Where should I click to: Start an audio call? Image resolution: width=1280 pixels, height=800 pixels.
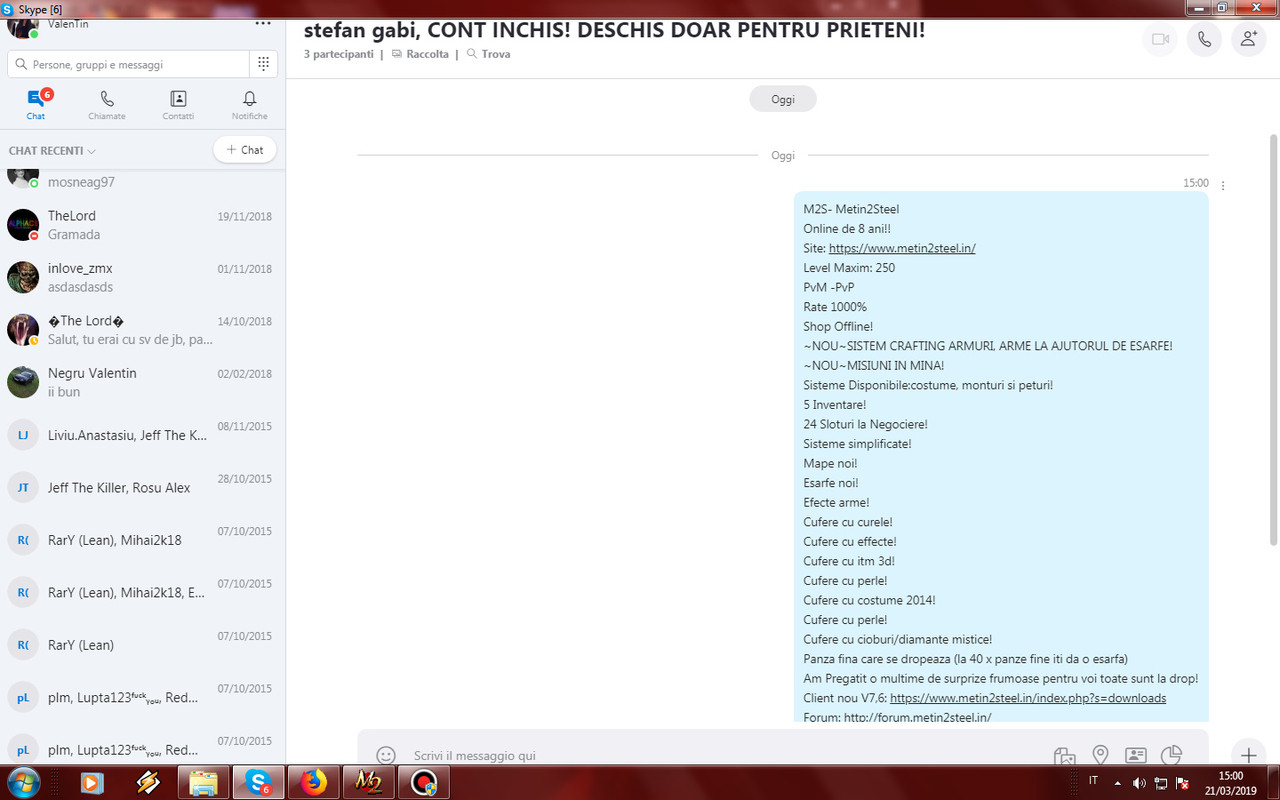coord(1204,40)
